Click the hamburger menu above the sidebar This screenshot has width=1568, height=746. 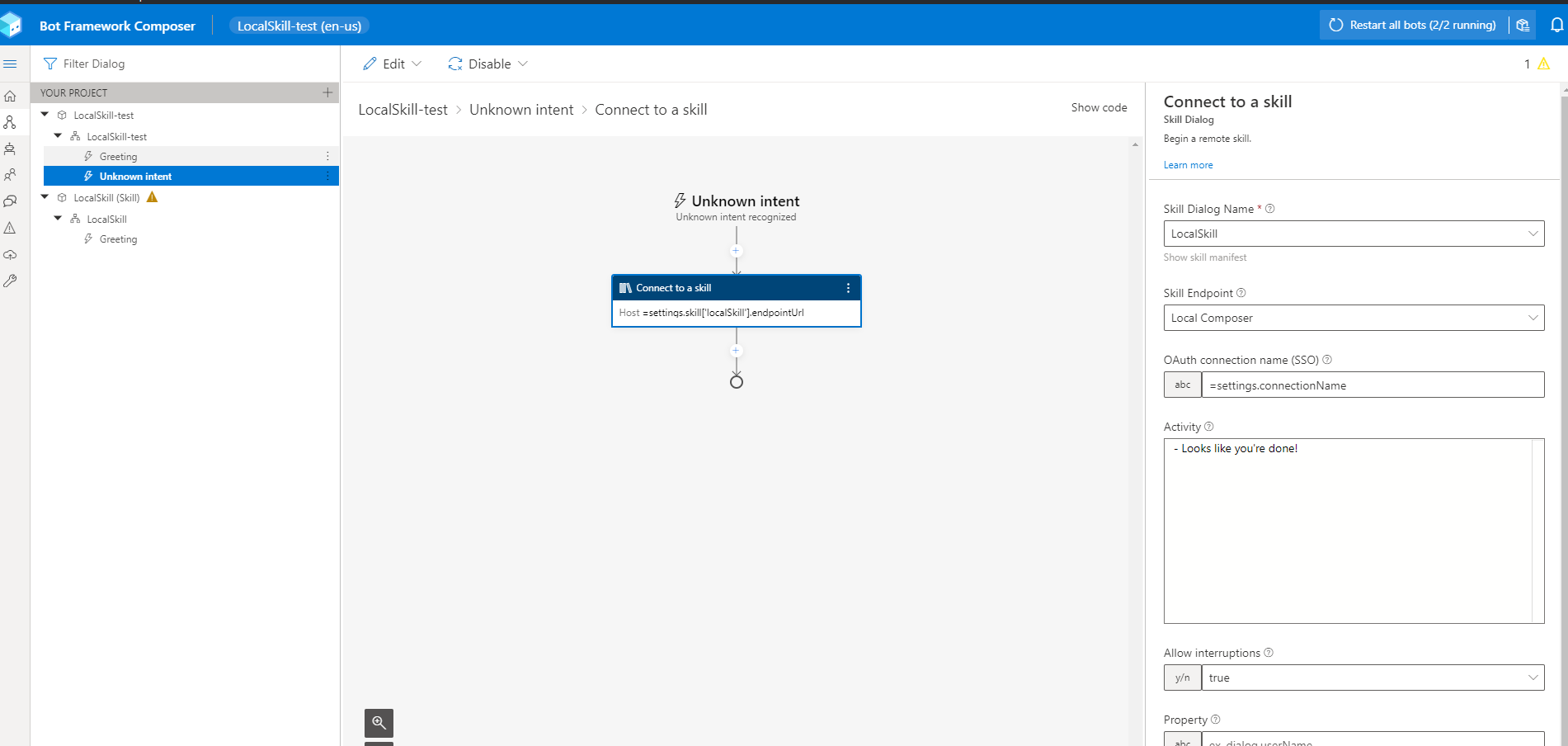coord(11,63)
